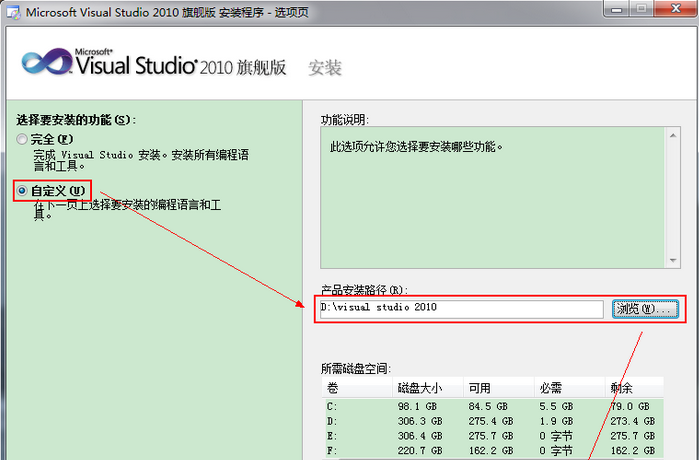Click the 剩余 column header
Image resolution: width=699 pixels, height=460 pixels.
(634, 388)
